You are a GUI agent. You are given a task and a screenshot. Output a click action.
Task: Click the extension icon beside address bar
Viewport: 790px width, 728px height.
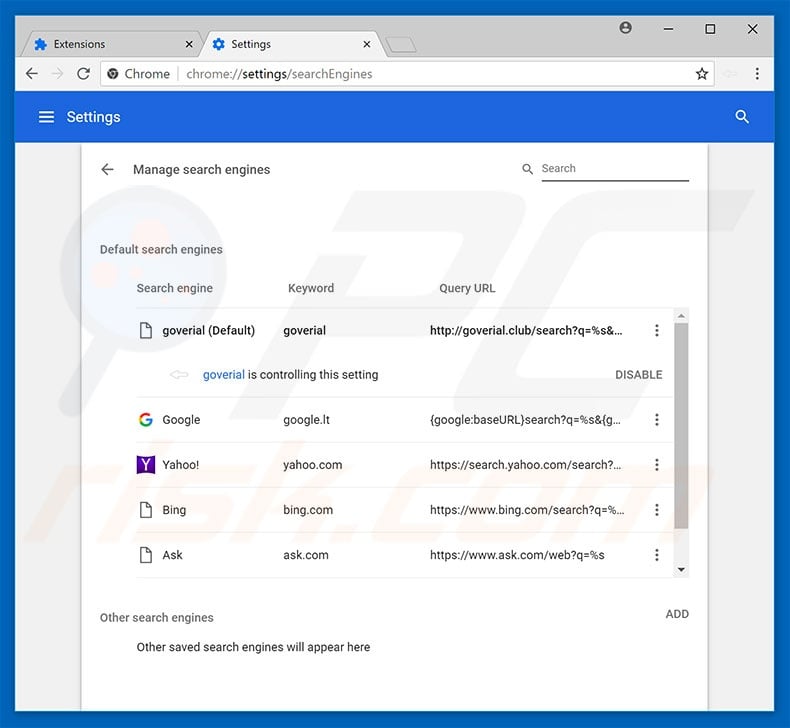click(730, 74)
